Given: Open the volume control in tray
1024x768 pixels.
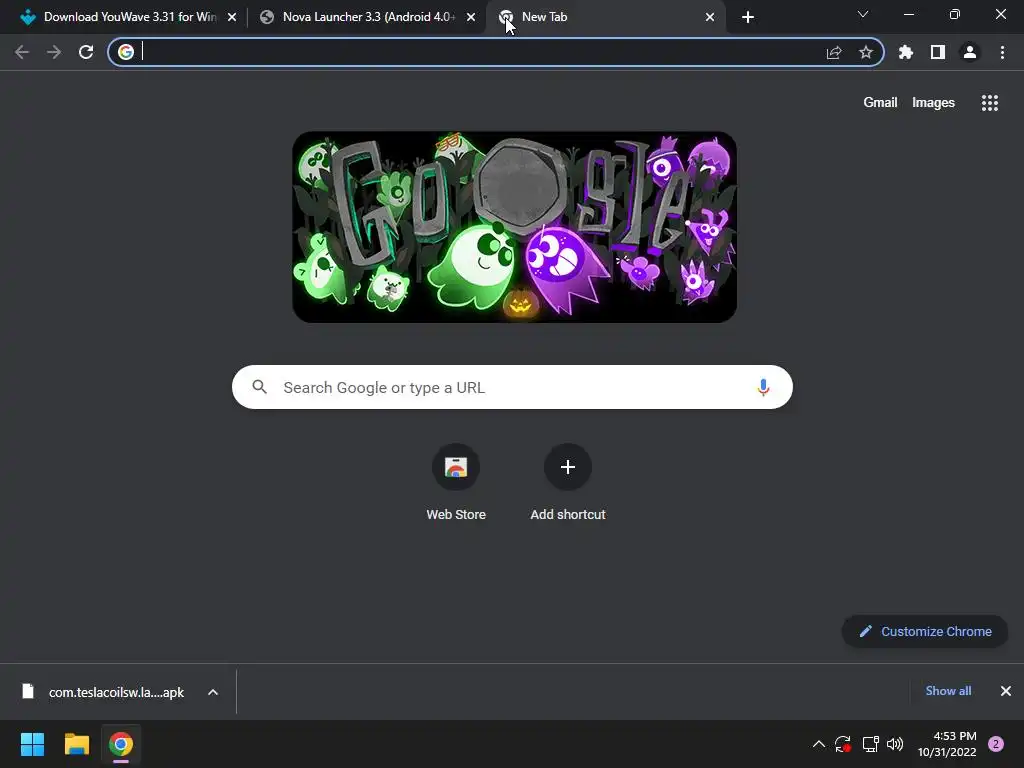Looking at the screenshot, I should pos(895,744).
